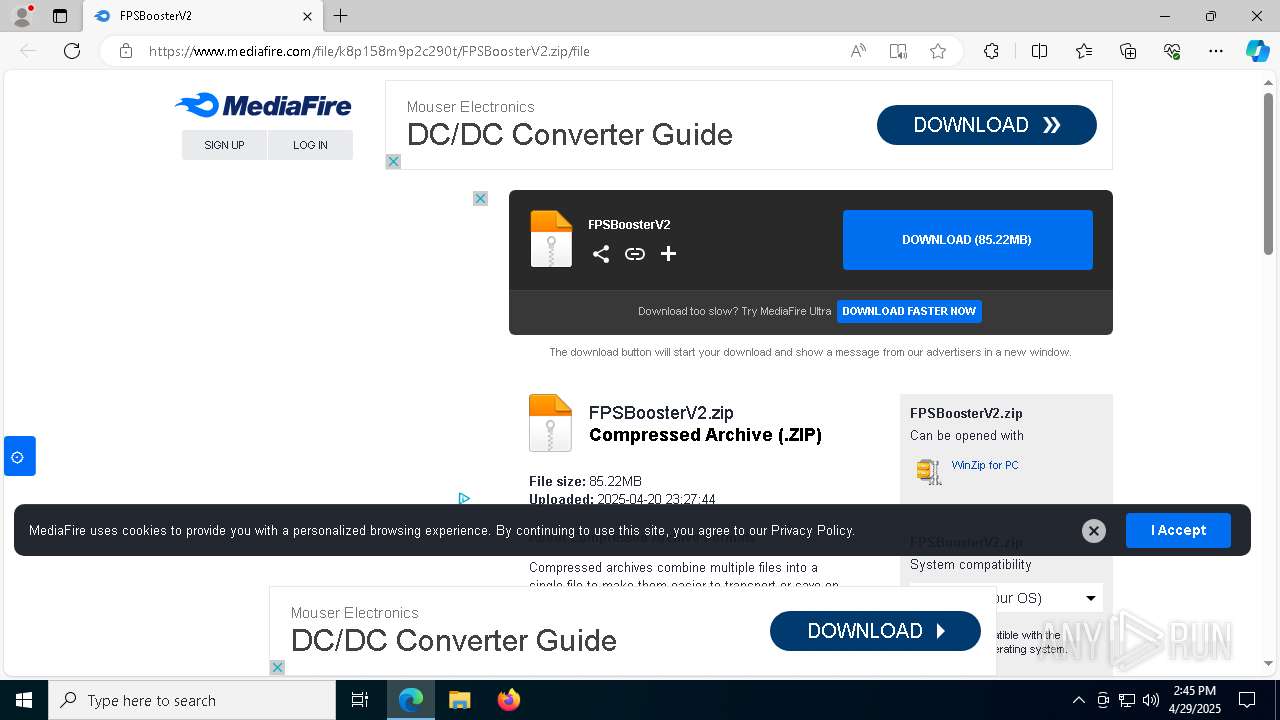Open Windows Start menu
Image resolution: width=1280 pixels, height=720 pixels.
(24, 700)
